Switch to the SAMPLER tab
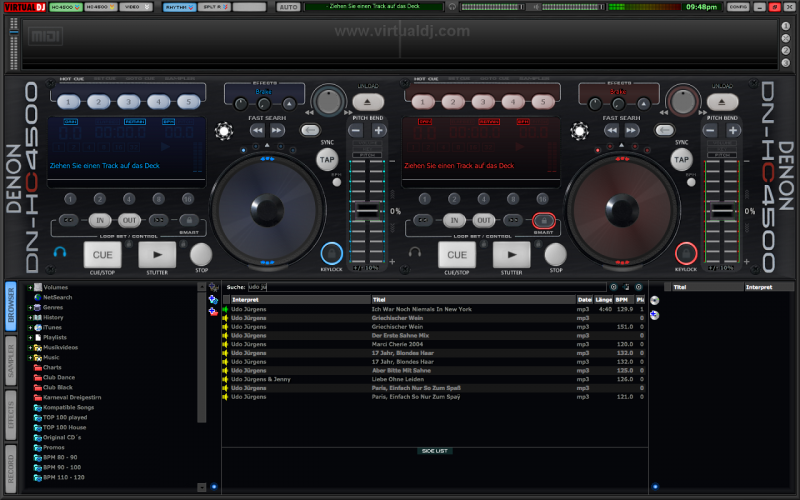The width and height of the screenshot is (800, 500). tap(11, 360)
